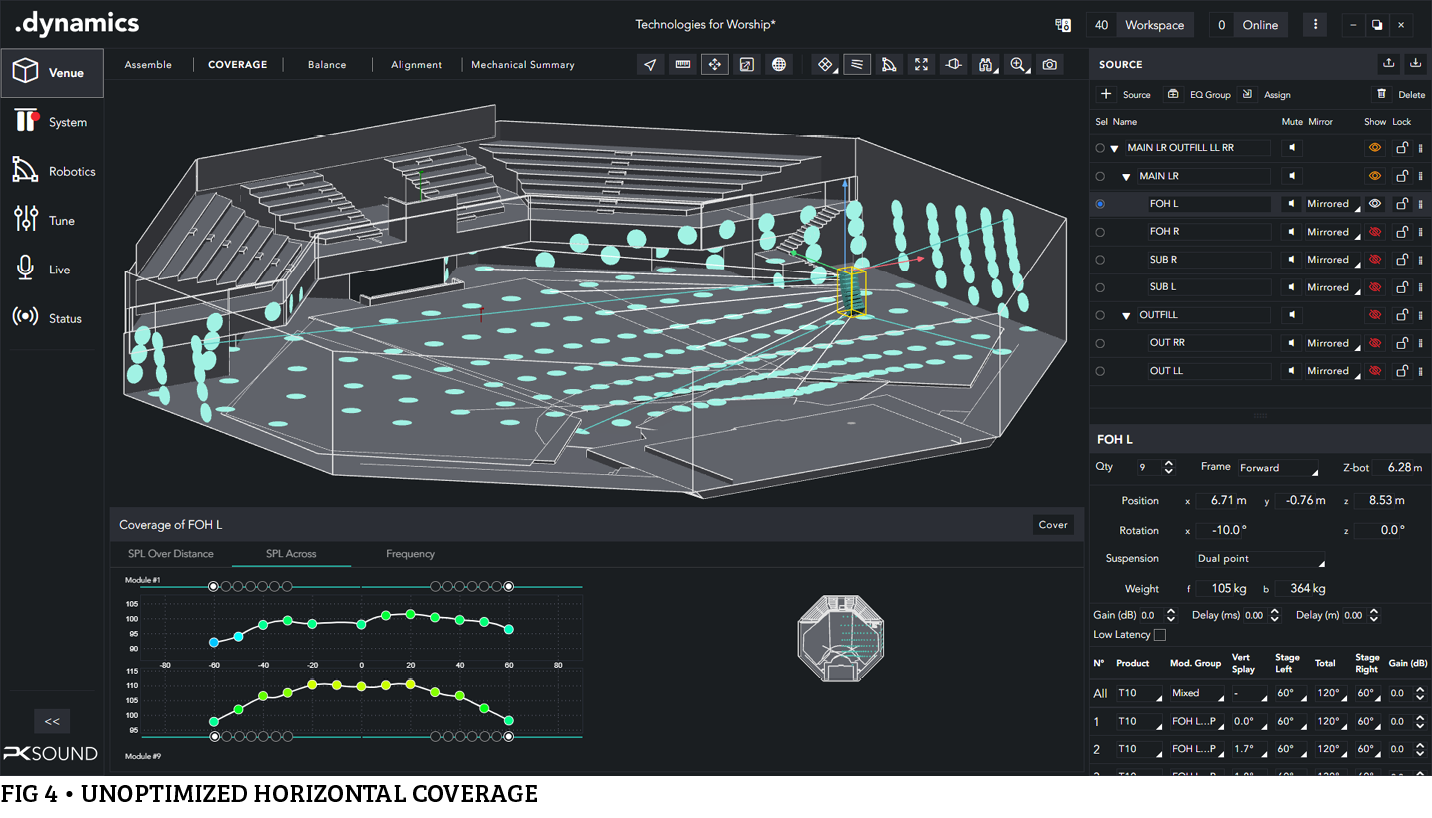Show the hidden SUB R source
The image size is (1432, 818).
tap(1375, 260)
